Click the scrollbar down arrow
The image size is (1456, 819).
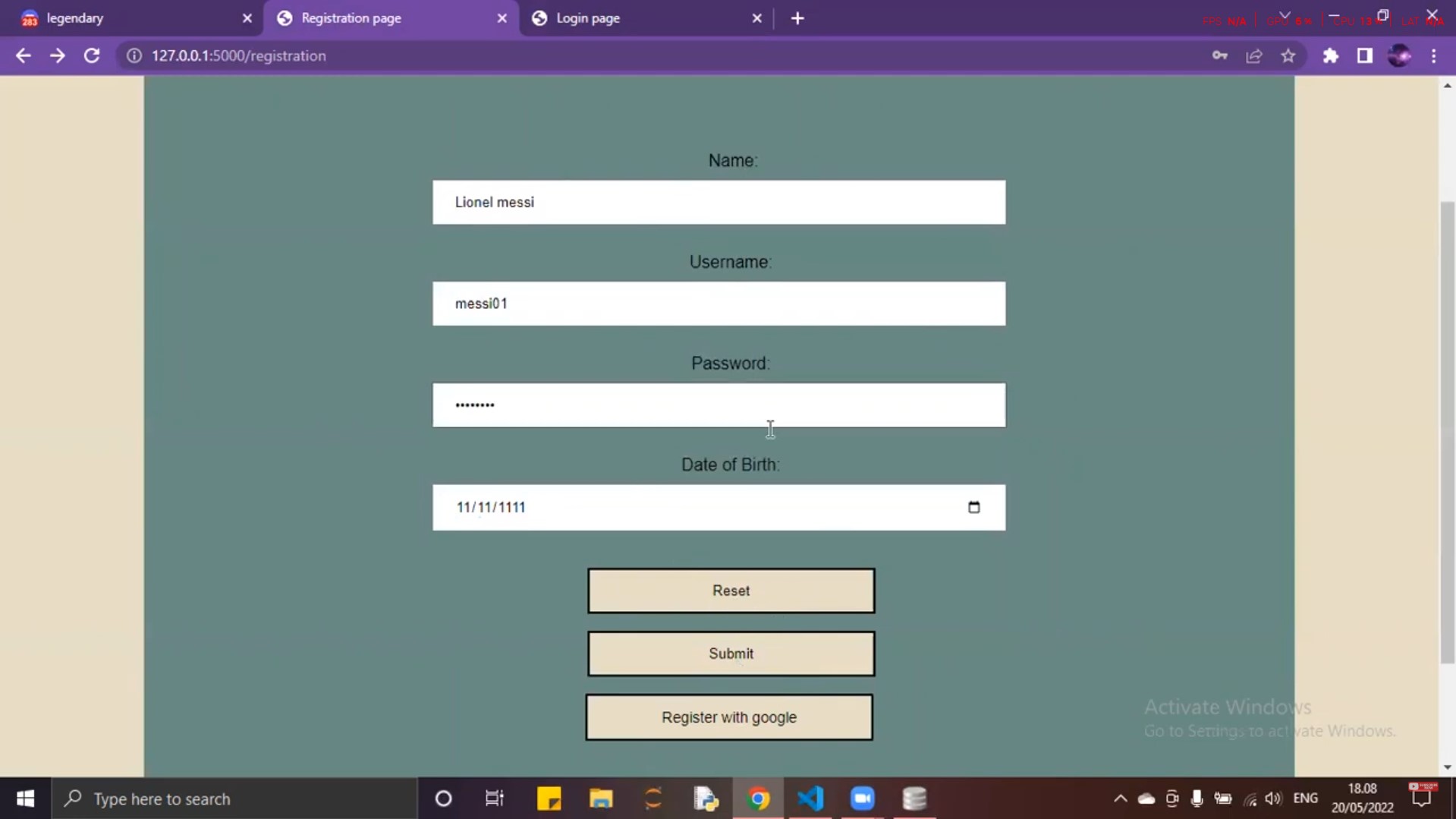pyautogui.click(x=1448, y=766)
